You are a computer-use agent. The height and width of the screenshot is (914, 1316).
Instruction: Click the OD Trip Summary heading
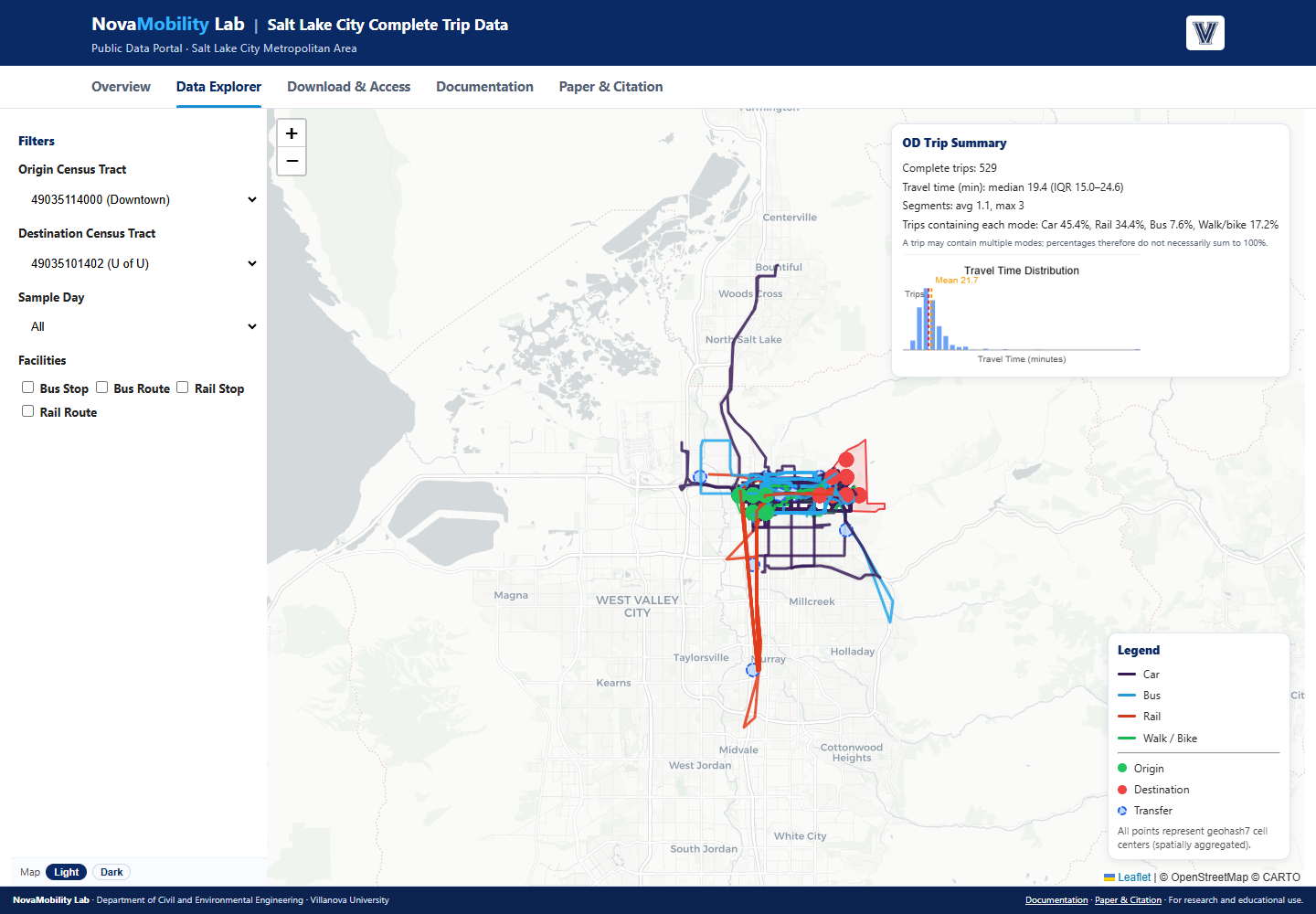pyautogui.click(x=954, y=143)
